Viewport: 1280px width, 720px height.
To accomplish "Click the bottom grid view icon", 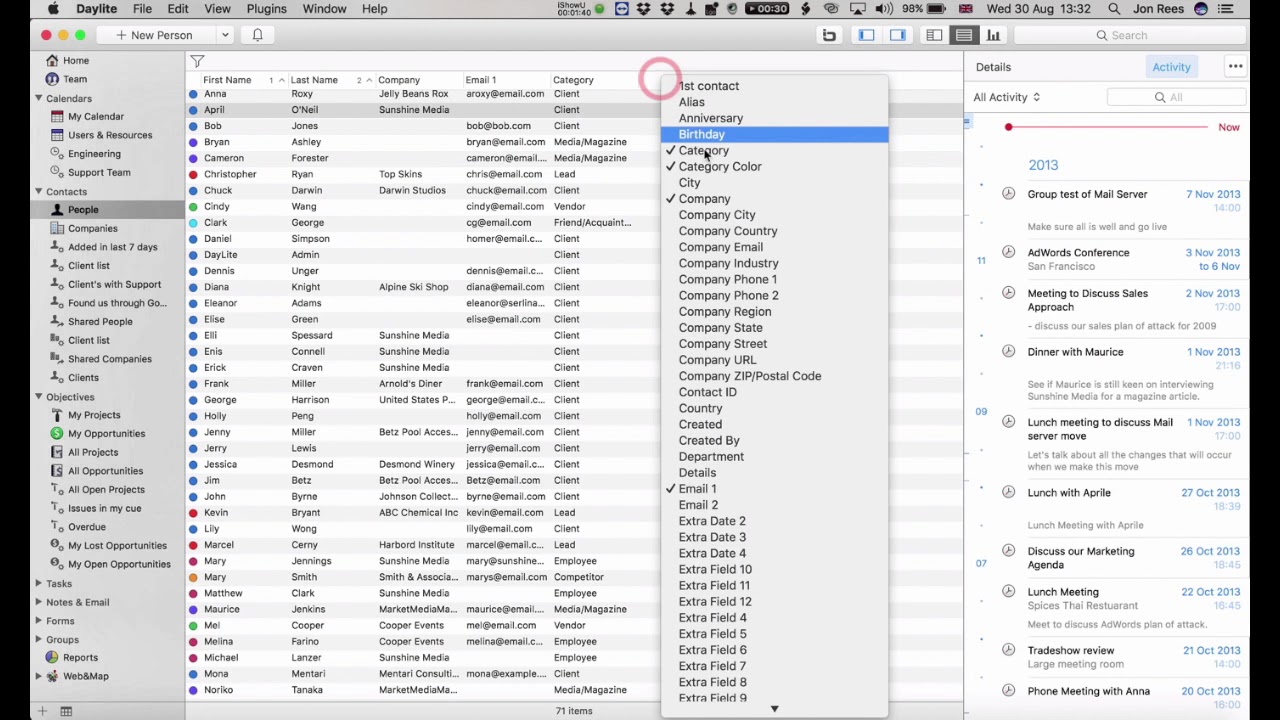I will point(66,711).
